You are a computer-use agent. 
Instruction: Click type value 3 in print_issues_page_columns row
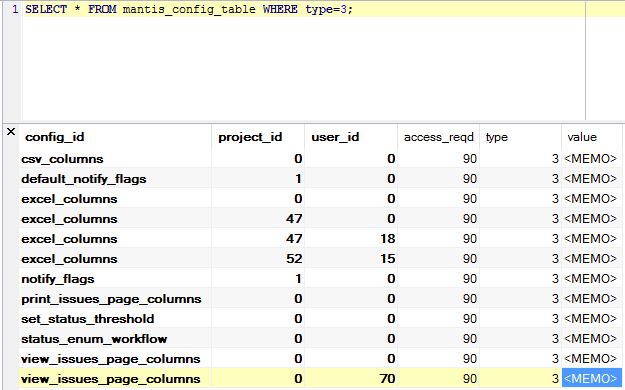(x=521, y=299)
